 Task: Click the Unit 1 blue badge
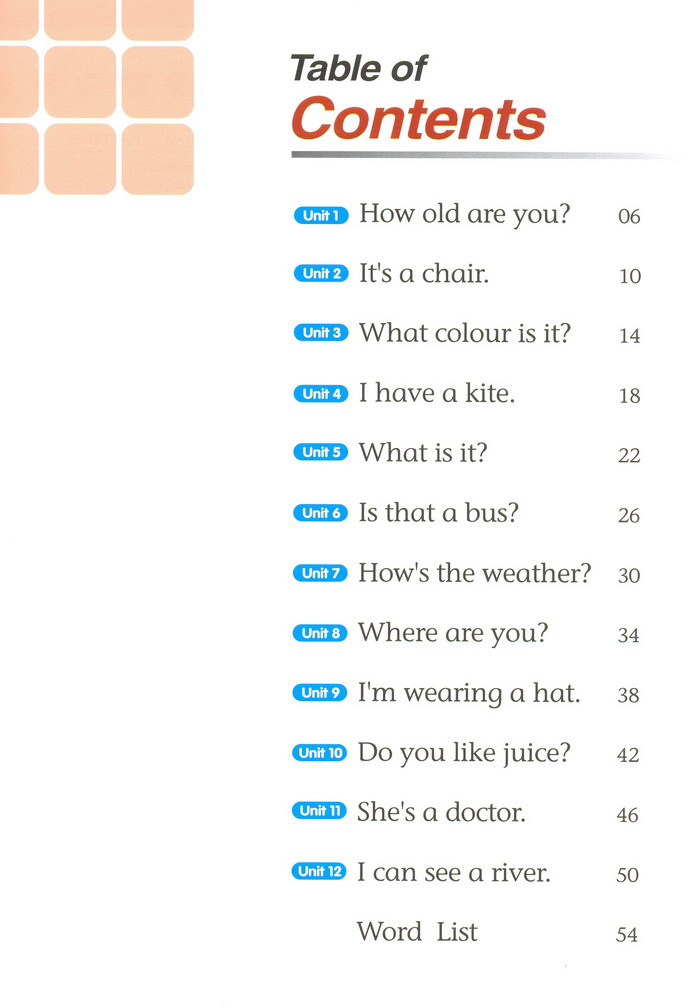[321, 215]
